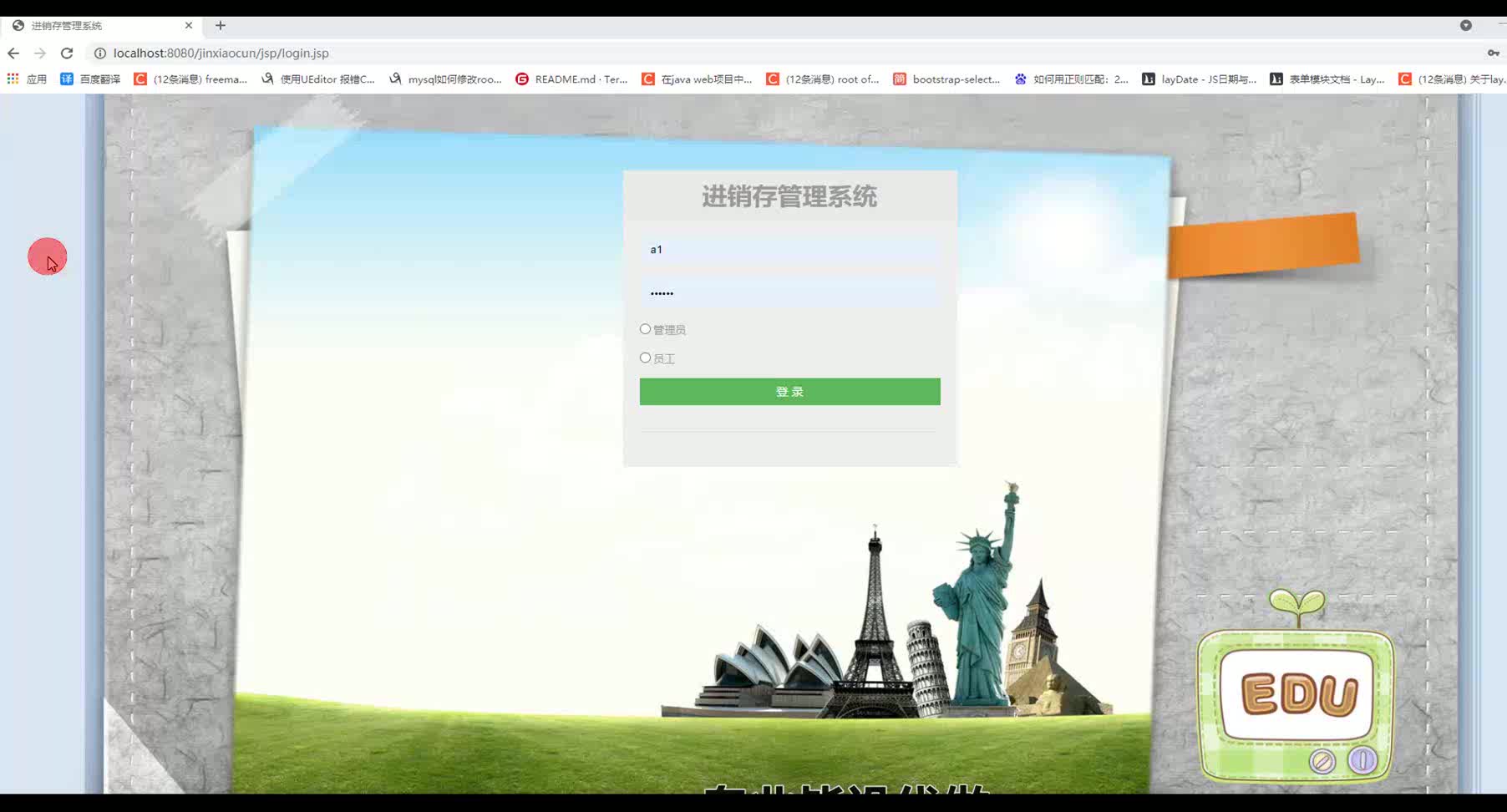Image resolution: width=1507 pixels, height=812 pixels.
Task: Select the 员工 radio button
Action: (645, 358)
